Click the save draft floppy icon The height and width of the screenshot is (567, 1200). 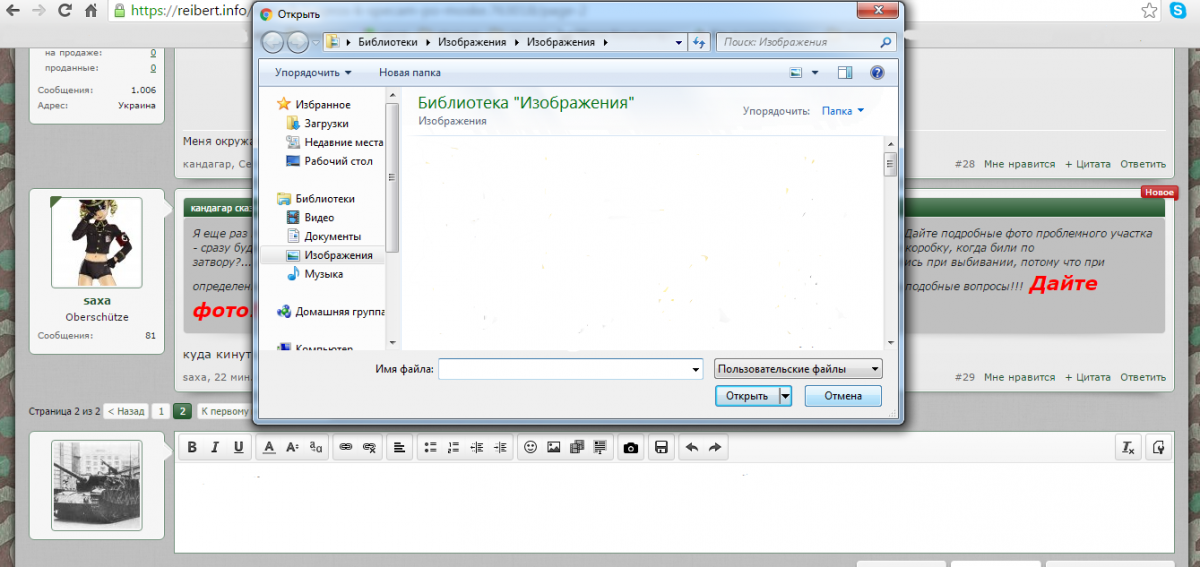coord(660,448)
